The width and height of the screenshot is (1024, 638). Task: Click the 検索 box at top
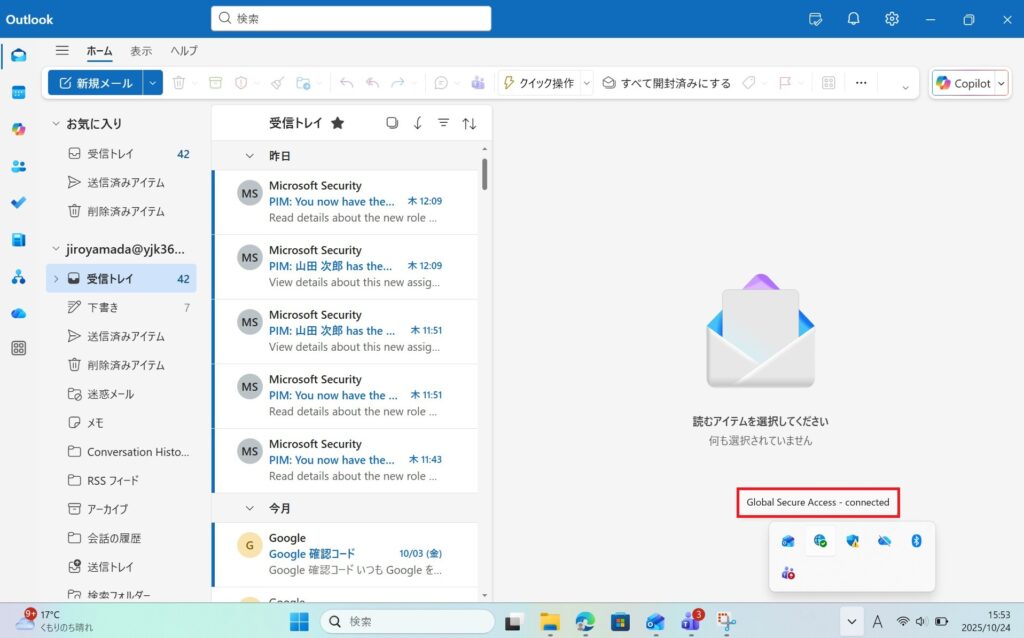351,18
